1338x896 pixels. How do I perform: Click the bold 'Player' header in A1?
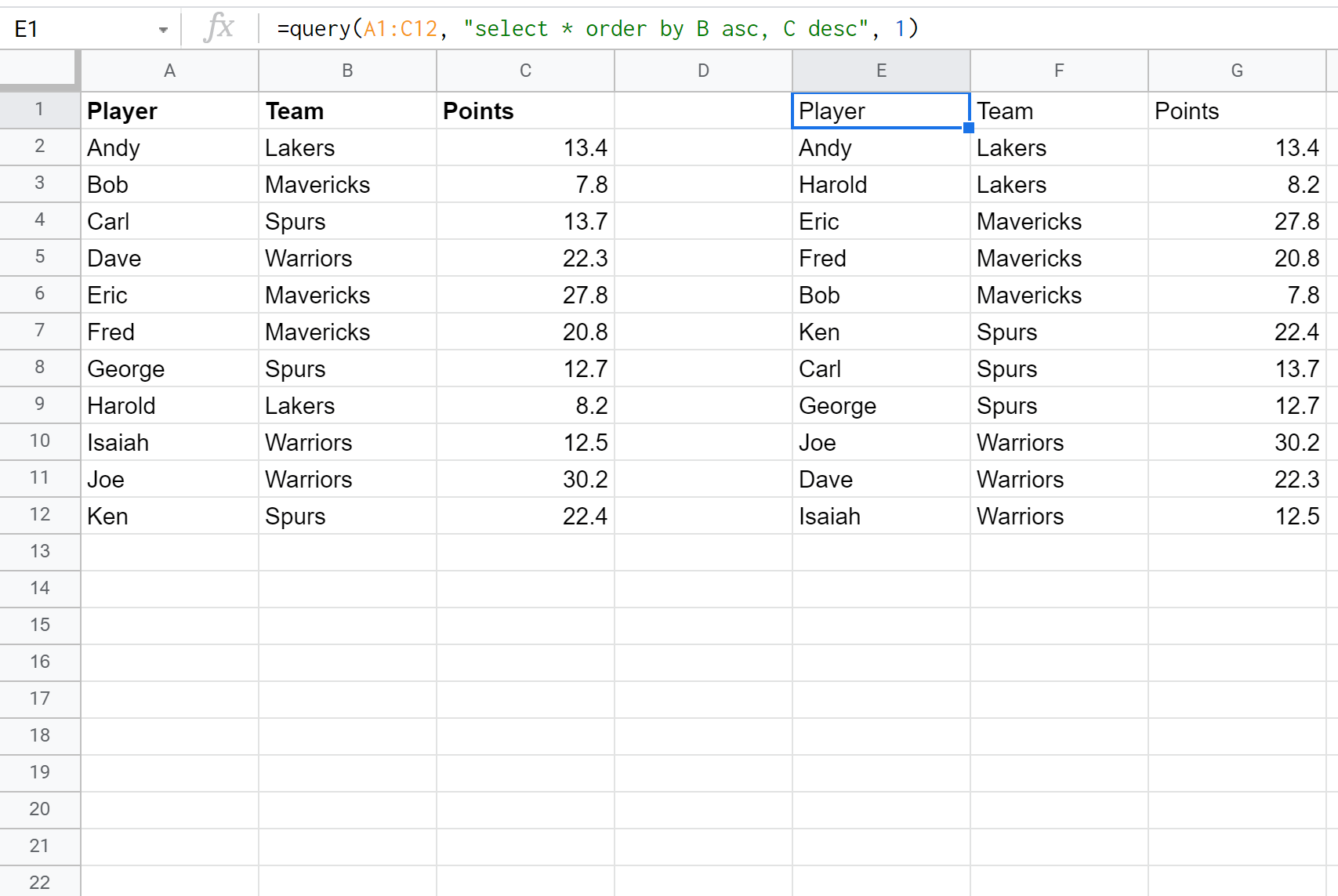pyautogui.click(x=122, y=111)
